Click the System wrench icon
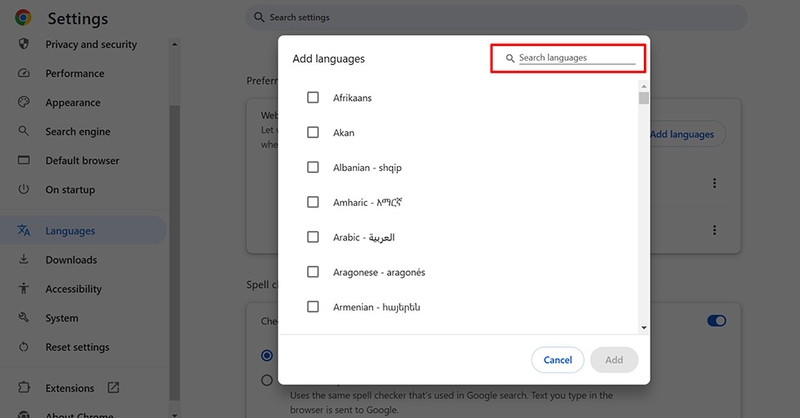This screenshot has height=418, width=800. pos(23,317)
